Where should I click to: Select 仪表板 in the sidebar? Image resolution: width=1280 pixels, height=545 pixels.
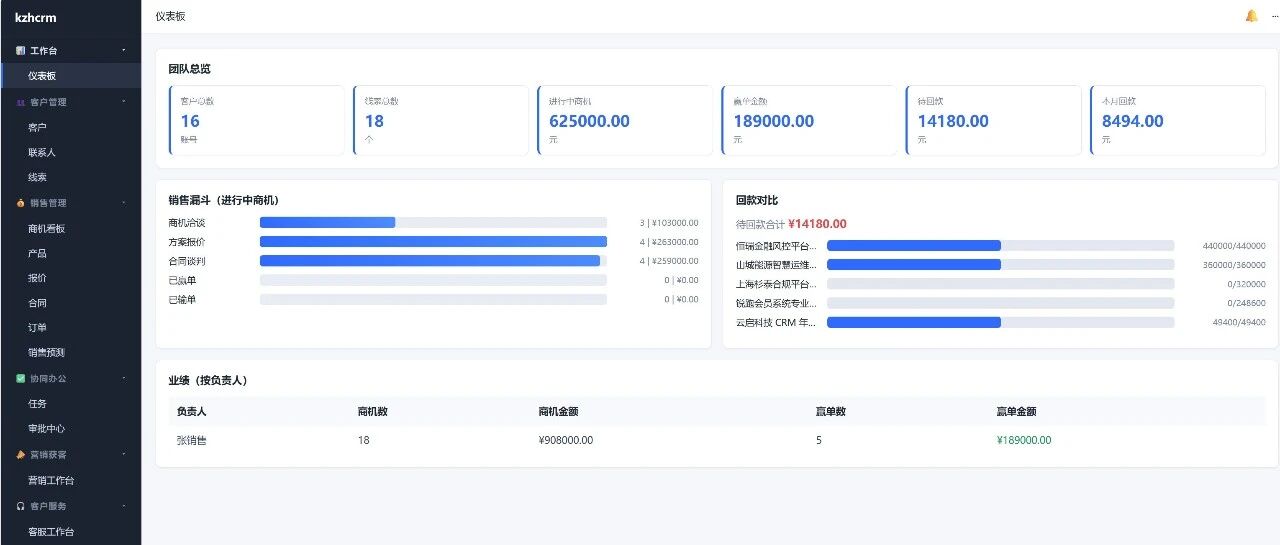tap(70, 76)
